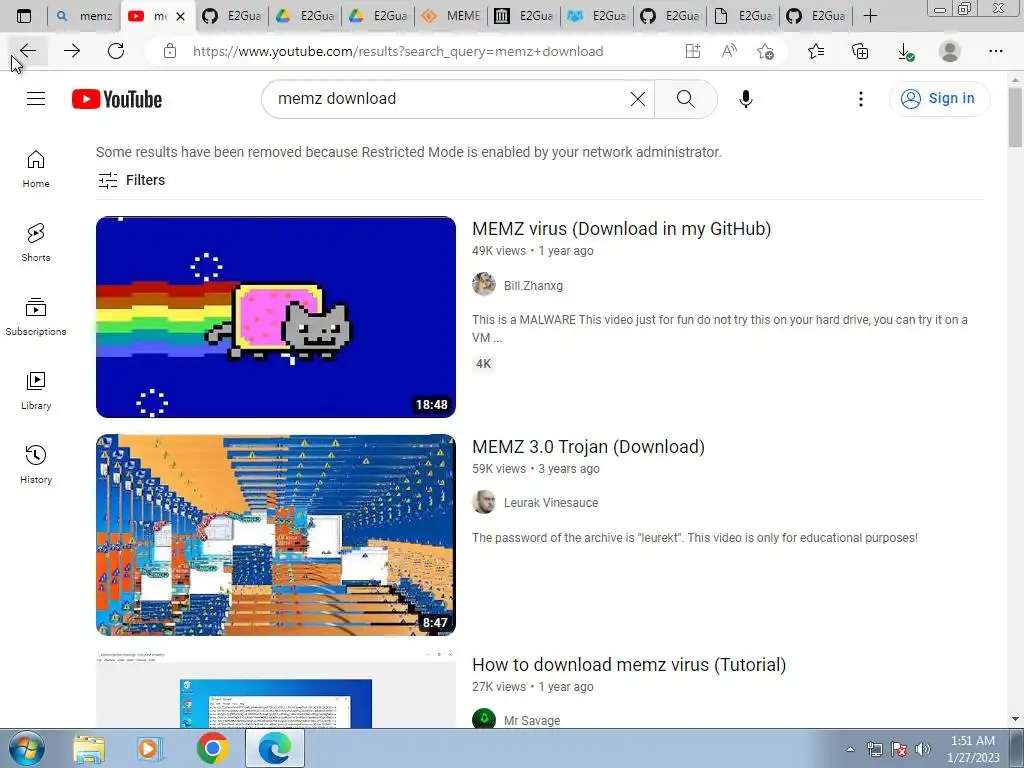Click the scrollbar down arrow
1024x768 pixels.
coord(1015,719)
